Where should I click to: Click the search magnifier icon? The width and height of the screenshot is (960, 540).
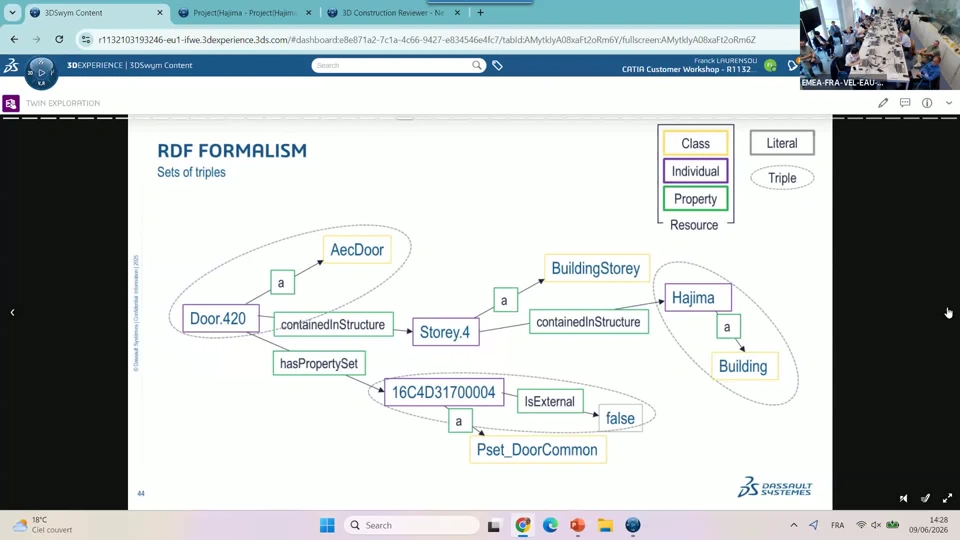coord(476,65)
